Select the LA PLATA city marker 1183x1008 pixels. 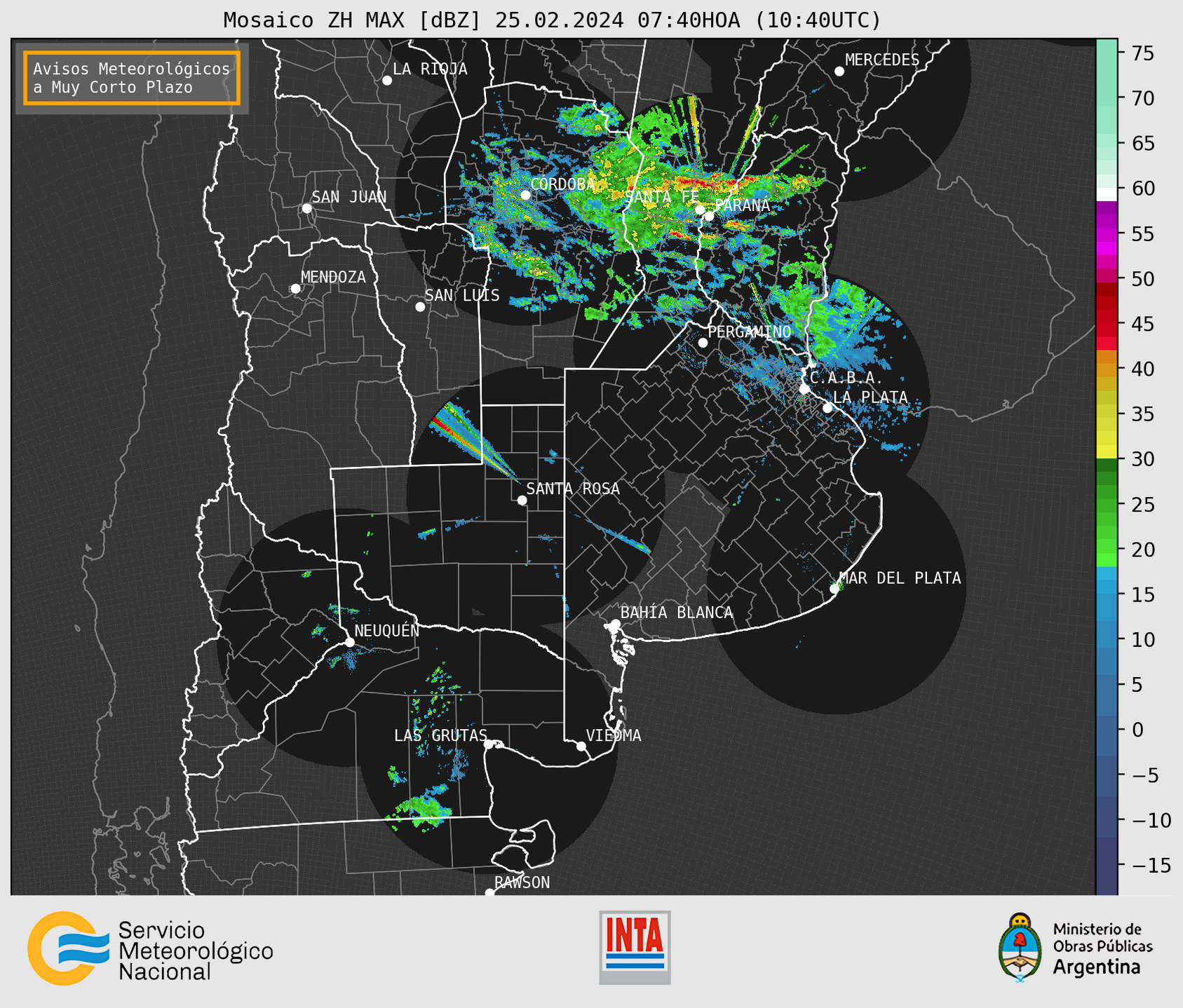click(x=827, y=408)
